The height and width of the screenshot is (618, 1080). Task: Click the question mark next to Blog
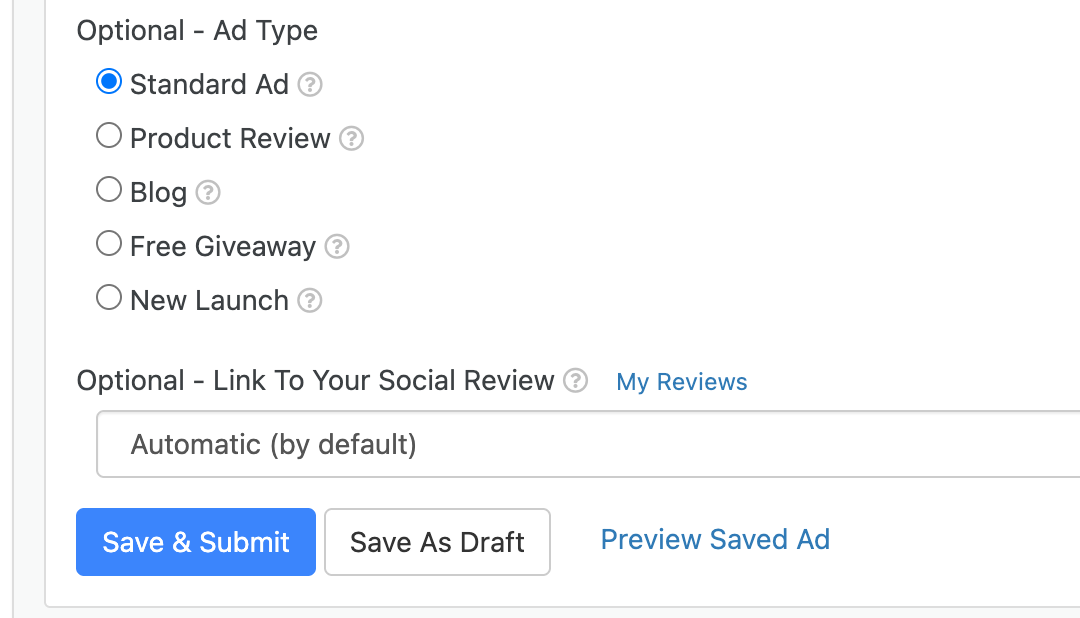coord(208,192)
